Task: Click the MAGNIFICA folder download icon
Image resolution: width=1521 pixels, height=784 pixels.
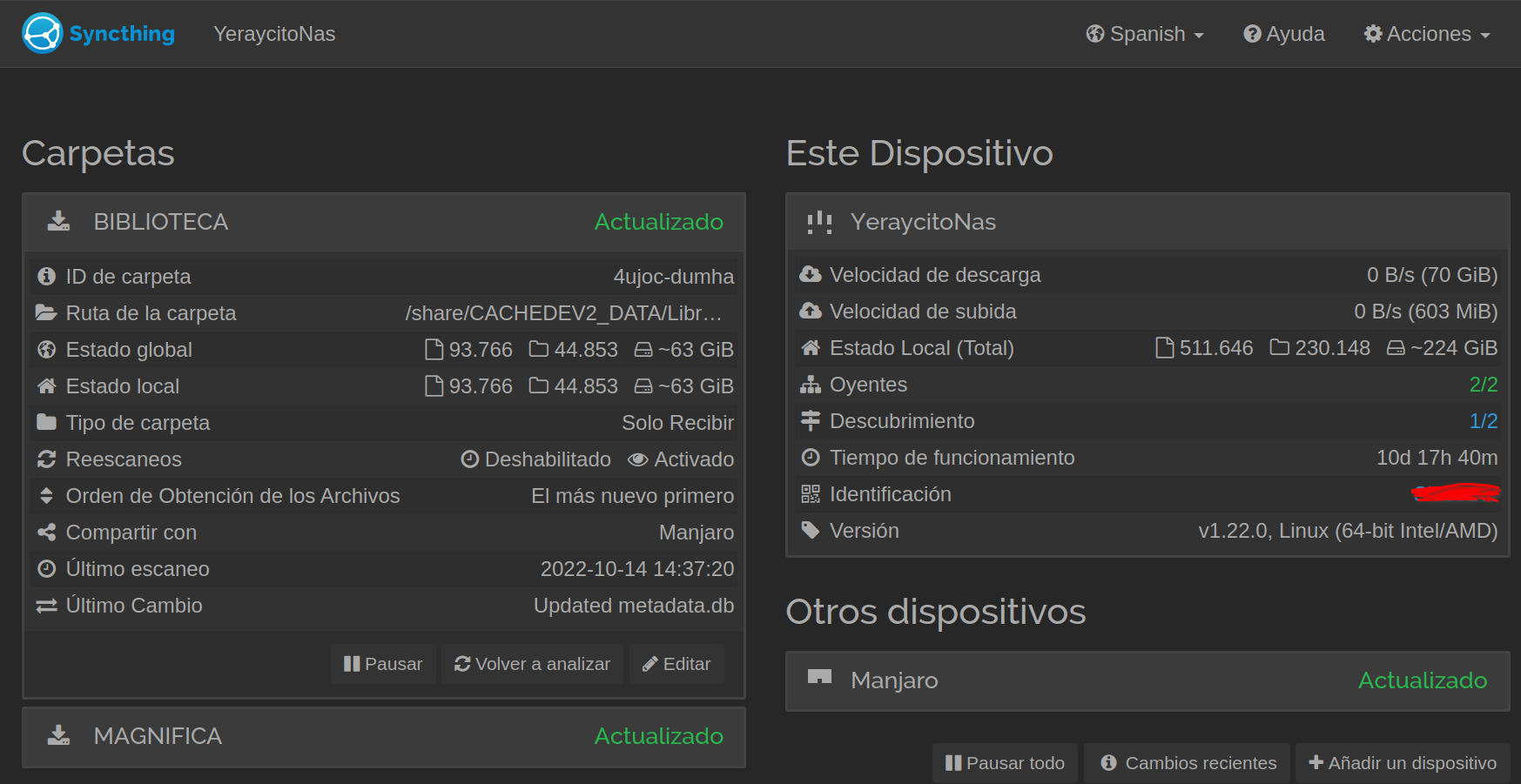Action: (x=58, y=736)
